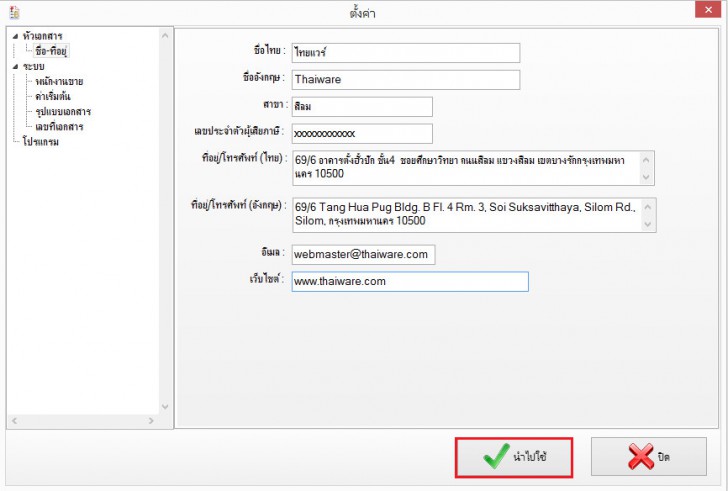
Task: Select ระบบ in the tree
Action: click(34, 66)
